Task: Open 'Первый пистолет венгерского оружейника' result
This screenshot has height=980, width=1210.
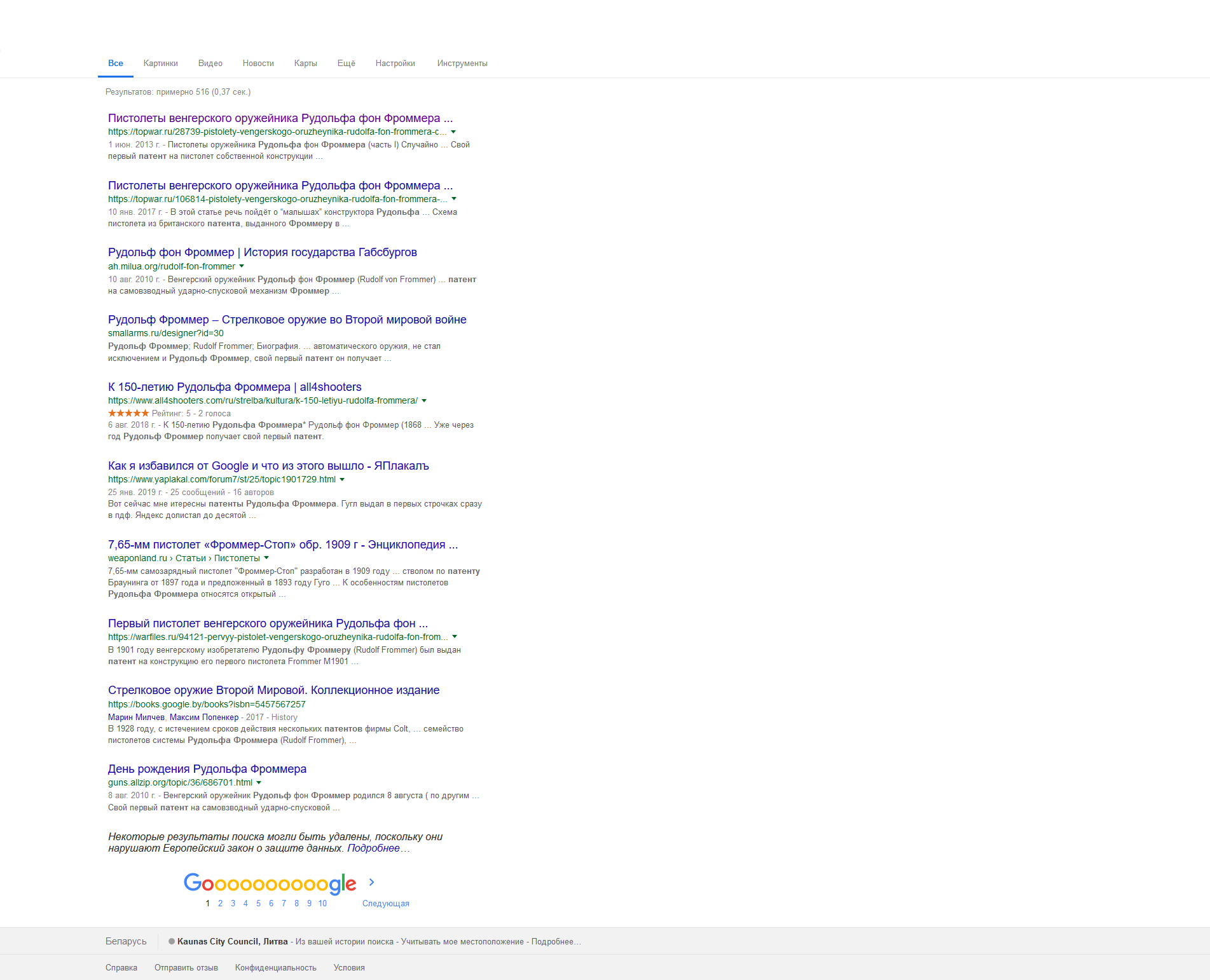Action: click(x=268, y=623)
